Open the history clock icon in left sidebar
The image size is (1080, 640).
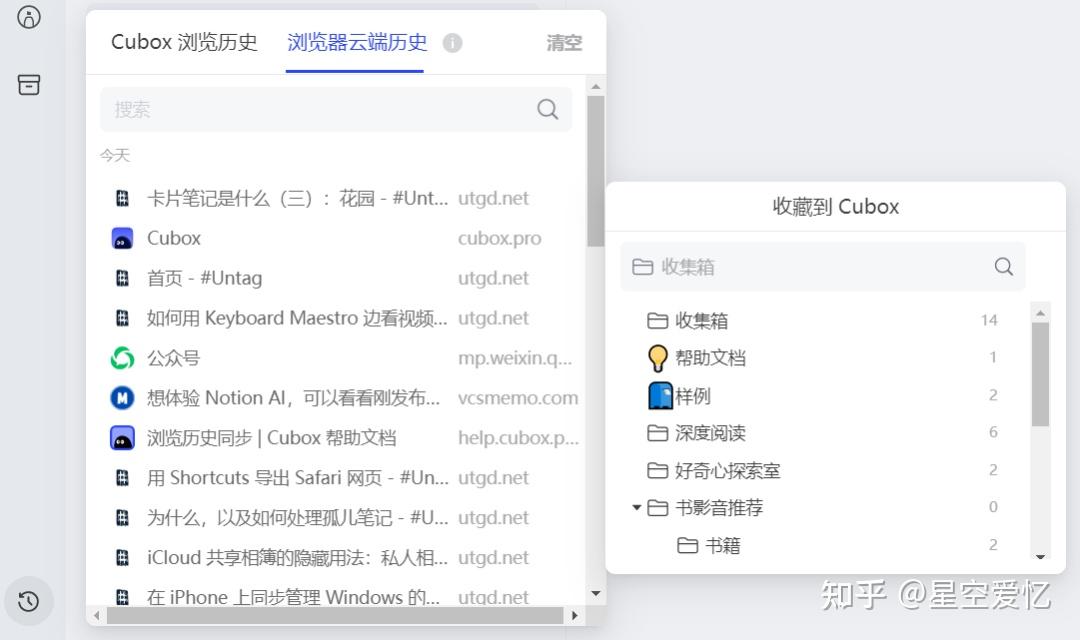(x=29, y=601)
